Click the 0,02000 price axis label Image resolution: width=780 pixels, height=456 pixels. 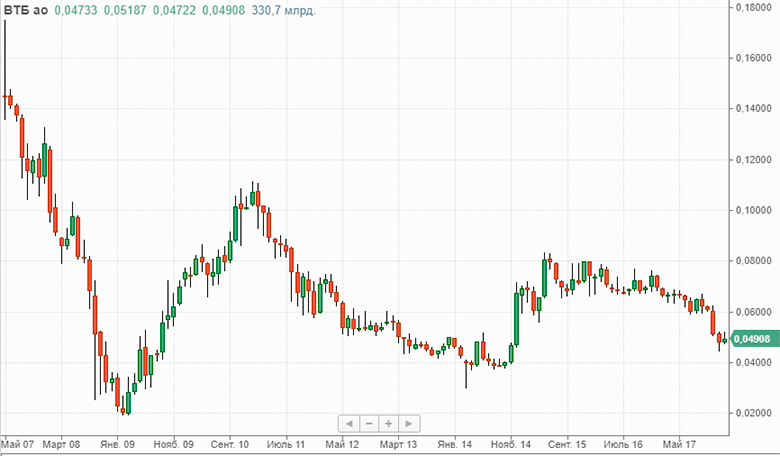tap(754, 413)
